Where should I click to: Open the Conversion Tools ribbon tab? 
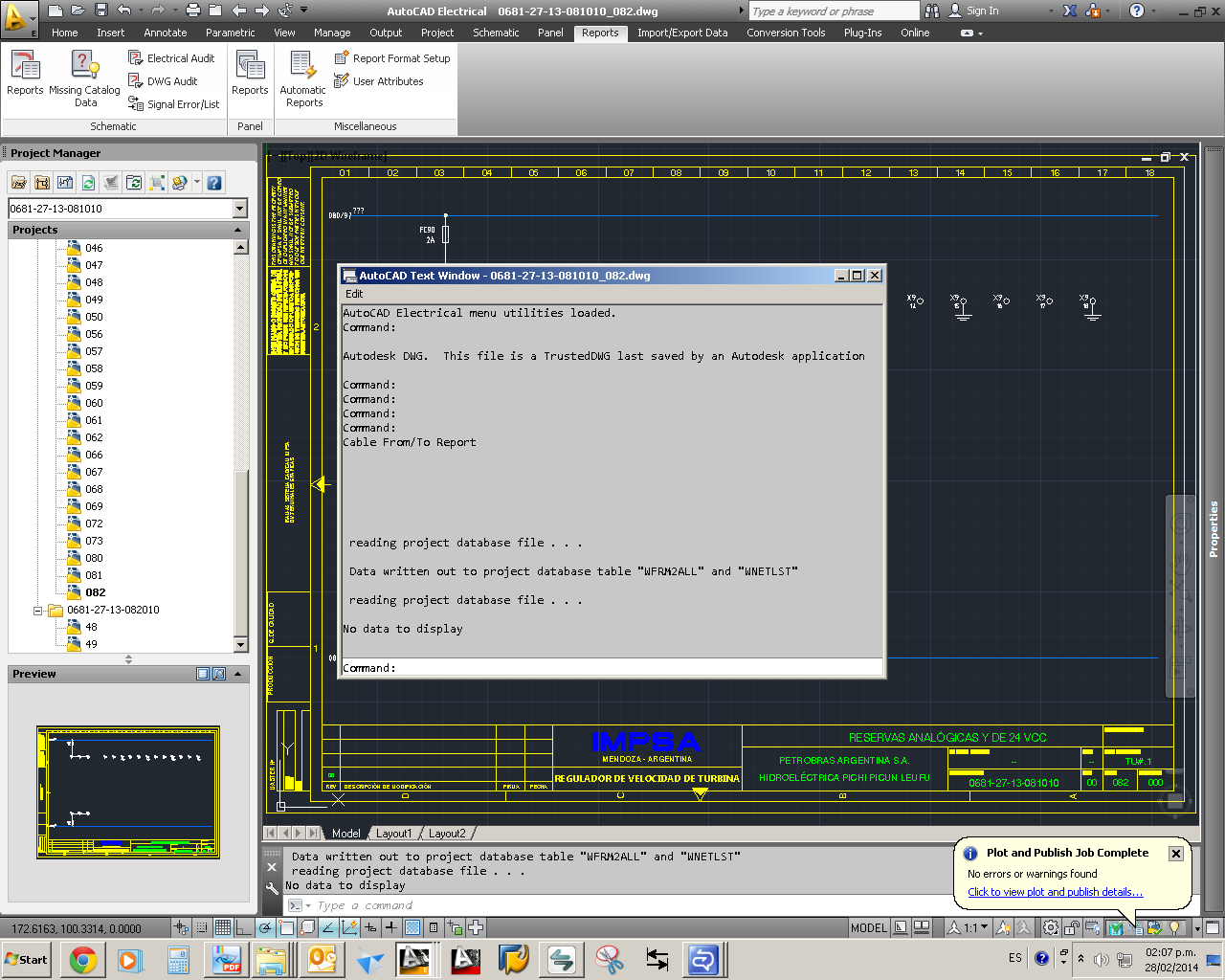pyautogui.click(x=786, y=33)
